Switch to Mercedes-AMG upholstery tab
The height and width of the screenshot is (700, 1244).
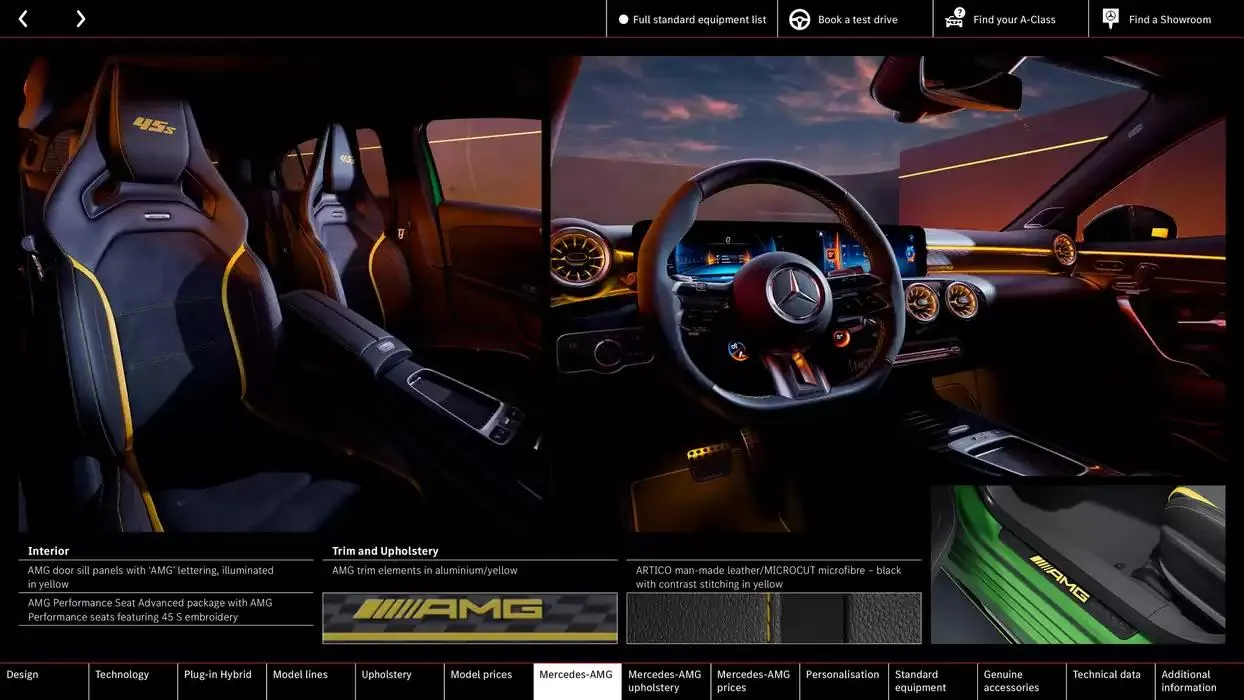665,681
